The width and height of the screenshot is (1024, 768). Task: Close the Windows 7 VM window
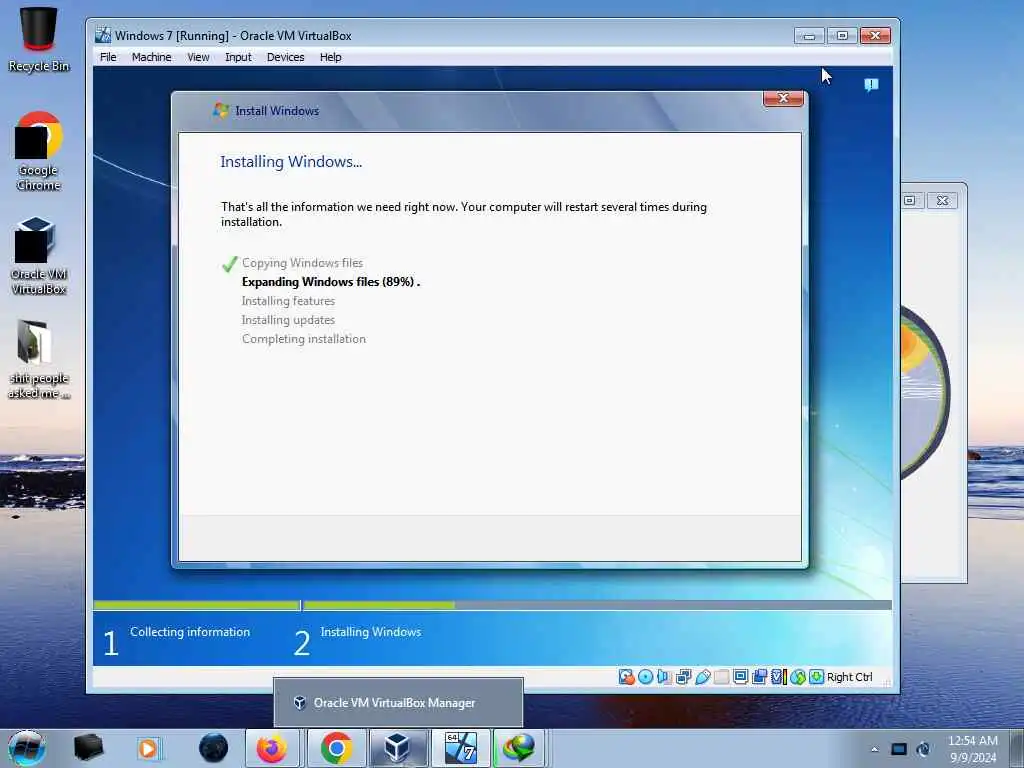point(876,36)
